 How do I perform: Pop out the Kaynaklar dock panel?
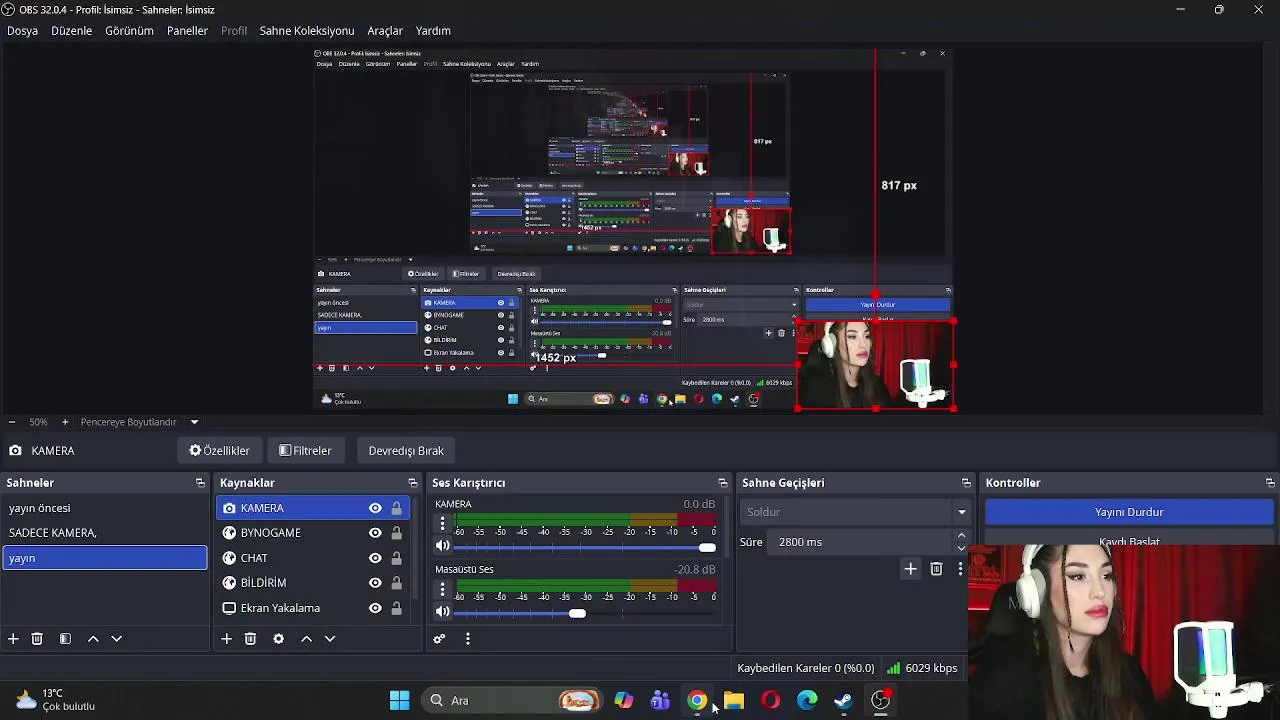pyautogui.click(x=412, y=483)
